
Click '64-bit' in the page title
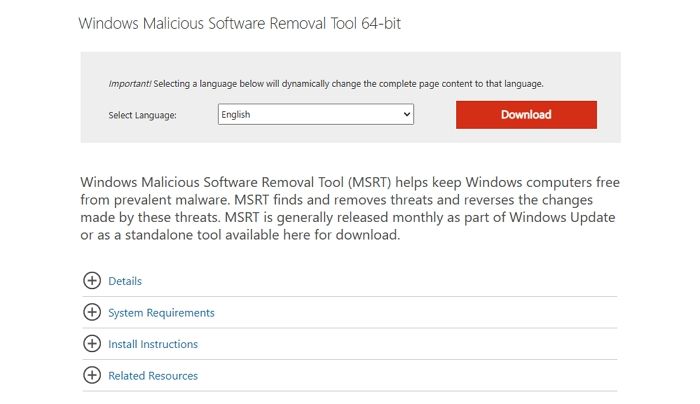pos(378,22)
